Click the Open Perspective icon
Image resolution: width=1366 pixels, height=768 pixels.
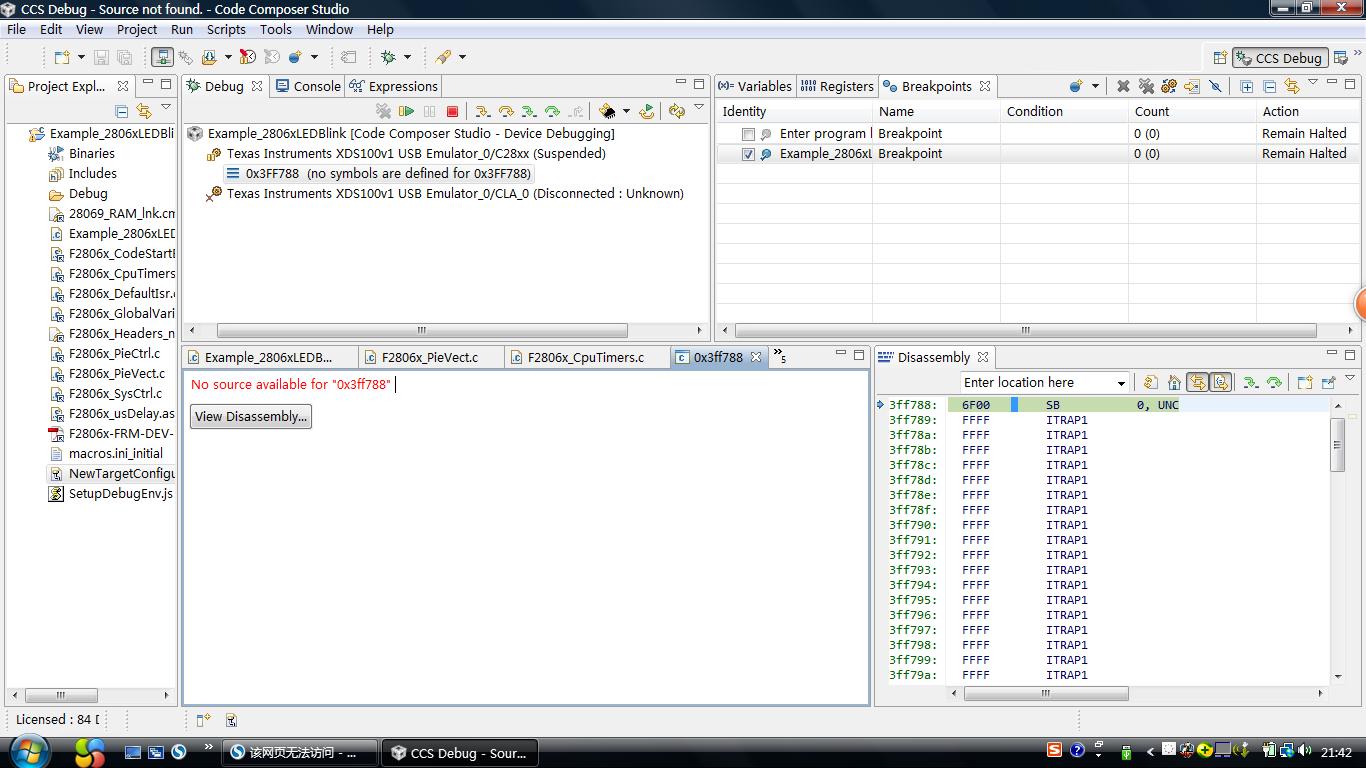pos(1219,58)
